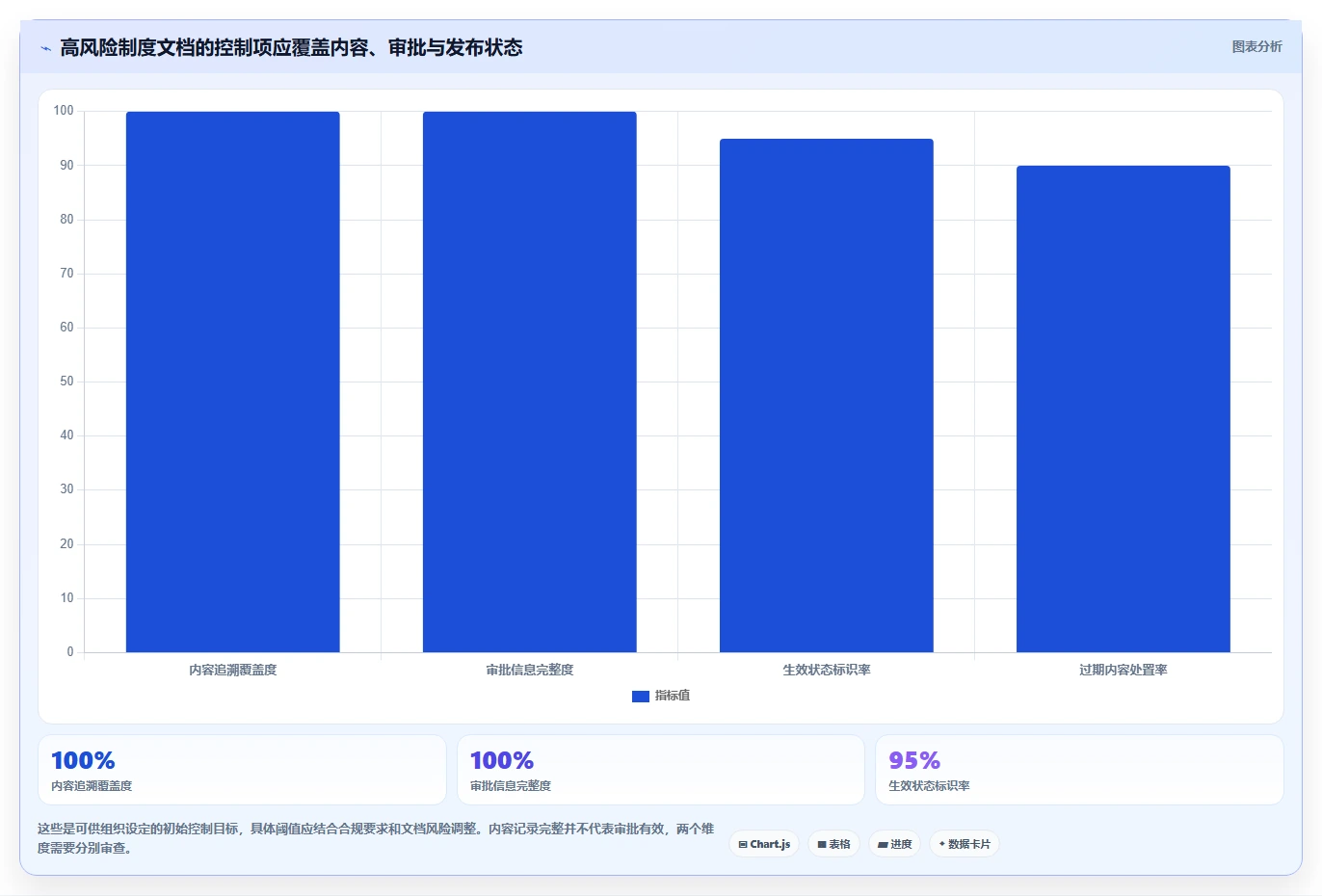This screenshot has width=1322, height=896.
Task: Click the y-axis value 0
Action: click(x=70, y=652)
